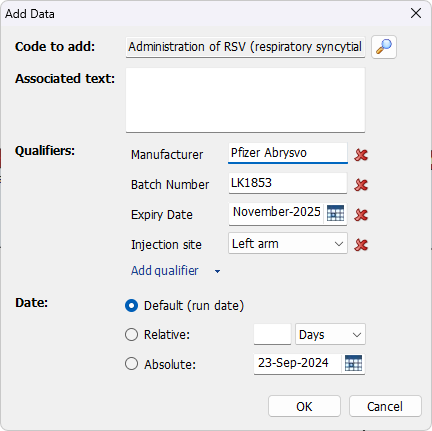
Task: Click the Add qualifier link
Action: [165, 271]
